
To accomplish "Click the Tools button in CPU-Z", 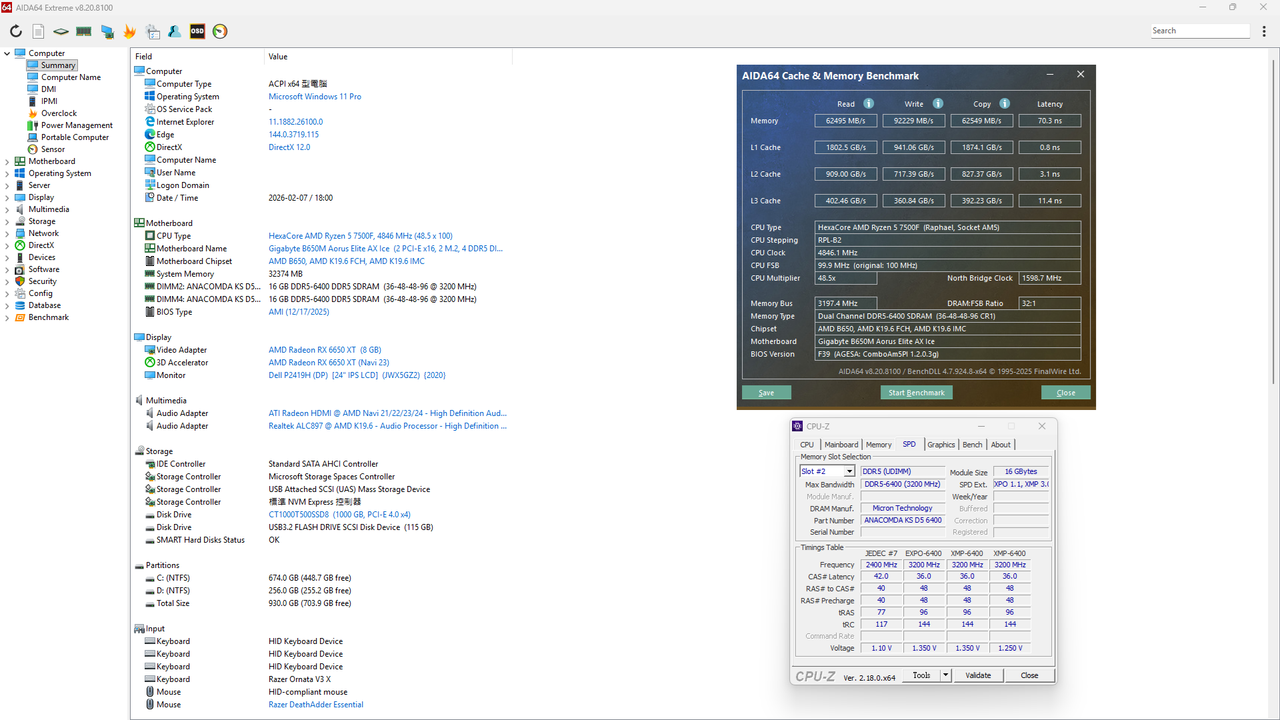I will coord(921,675).
